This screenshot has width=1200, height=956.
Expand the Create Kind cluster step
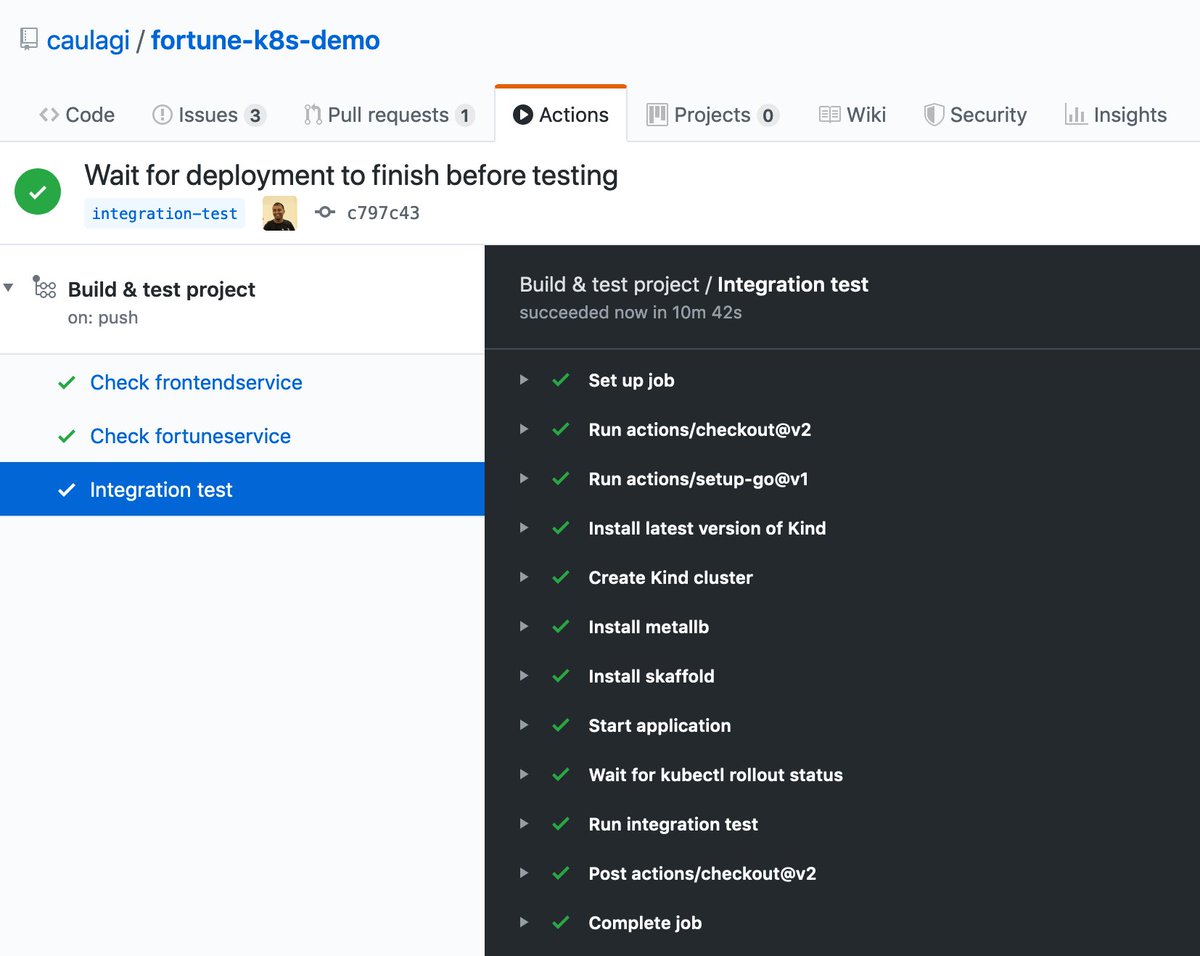coord(523,577)
